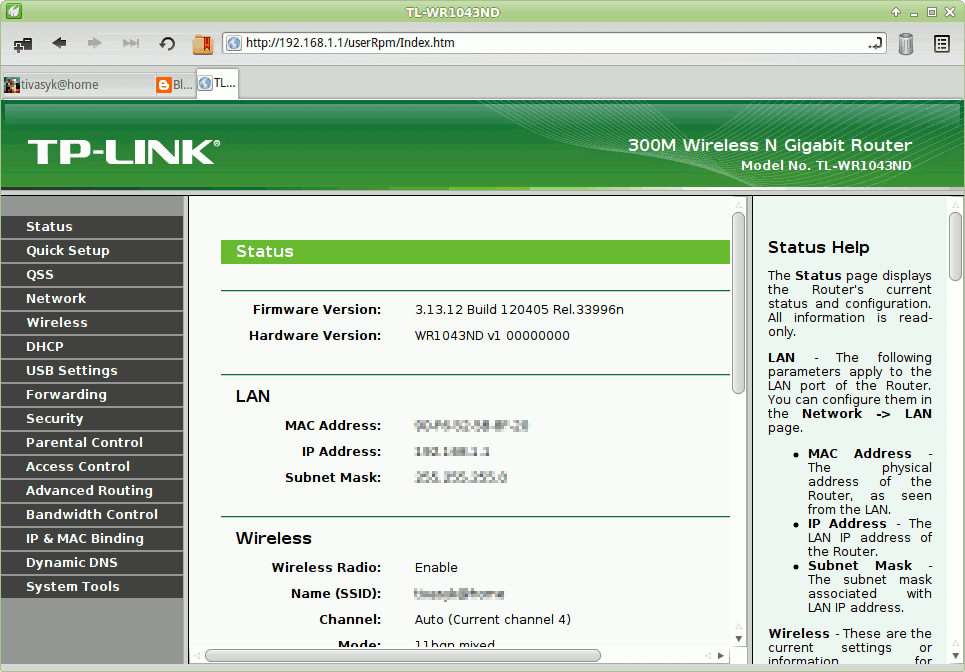
Task: Click the help pane scroll down arrow
Action: click(955, 656)
